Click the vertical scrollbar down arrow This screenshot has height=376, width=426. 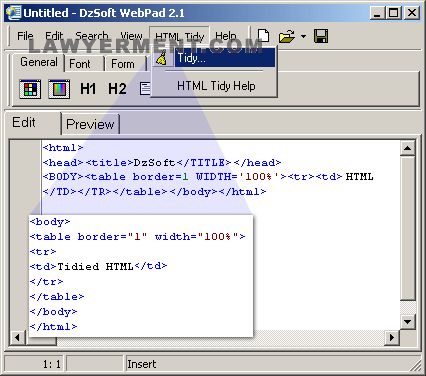click(407, 322)
